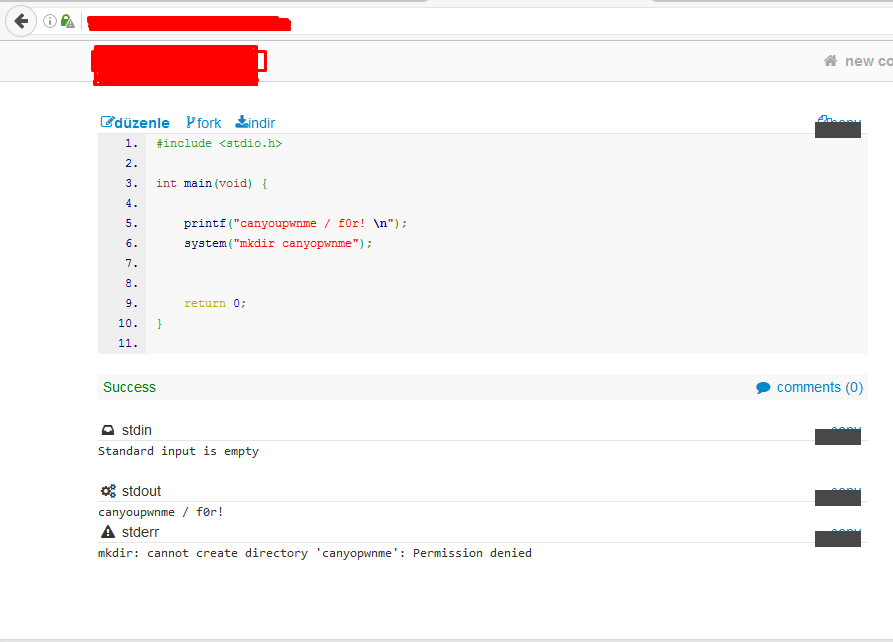
Task: Click the green padlock security icon
Action: coord(67,21)
